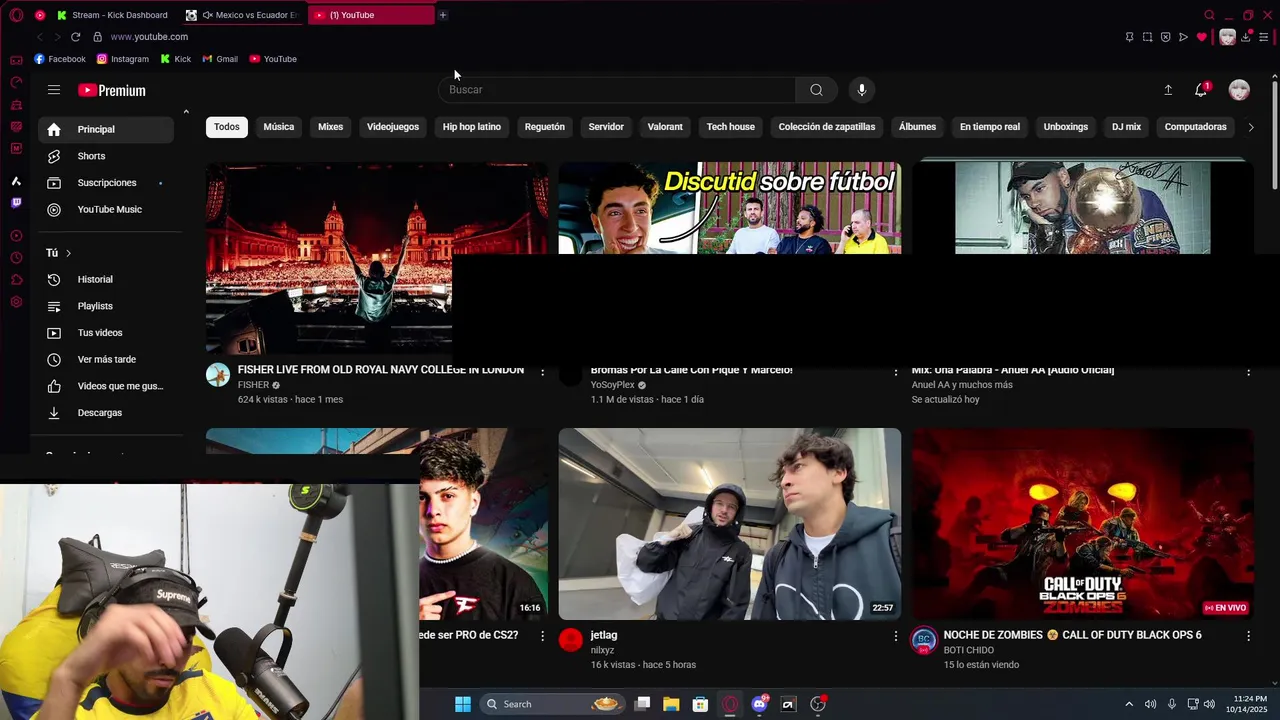This screenshot has height=720, width=1280.
Task: Open the Easy Setup sliders icon
Action: click(x=1265, y=37)
